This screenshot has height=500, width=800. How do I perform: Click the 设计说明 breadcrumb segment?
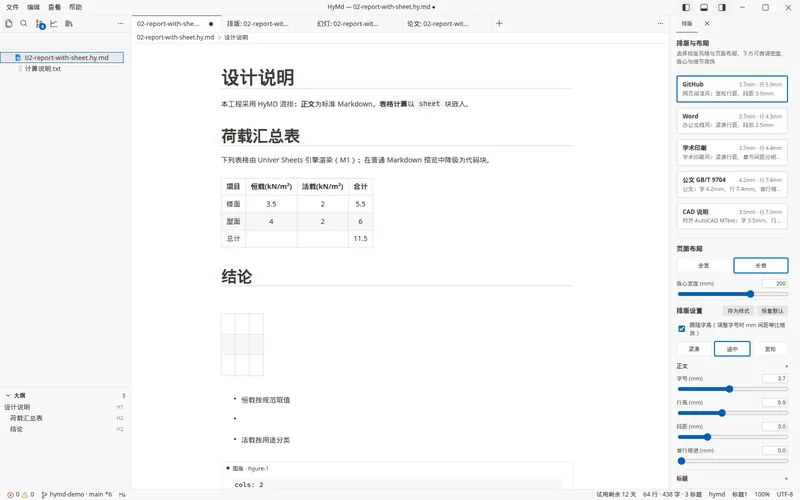(236, 37)
